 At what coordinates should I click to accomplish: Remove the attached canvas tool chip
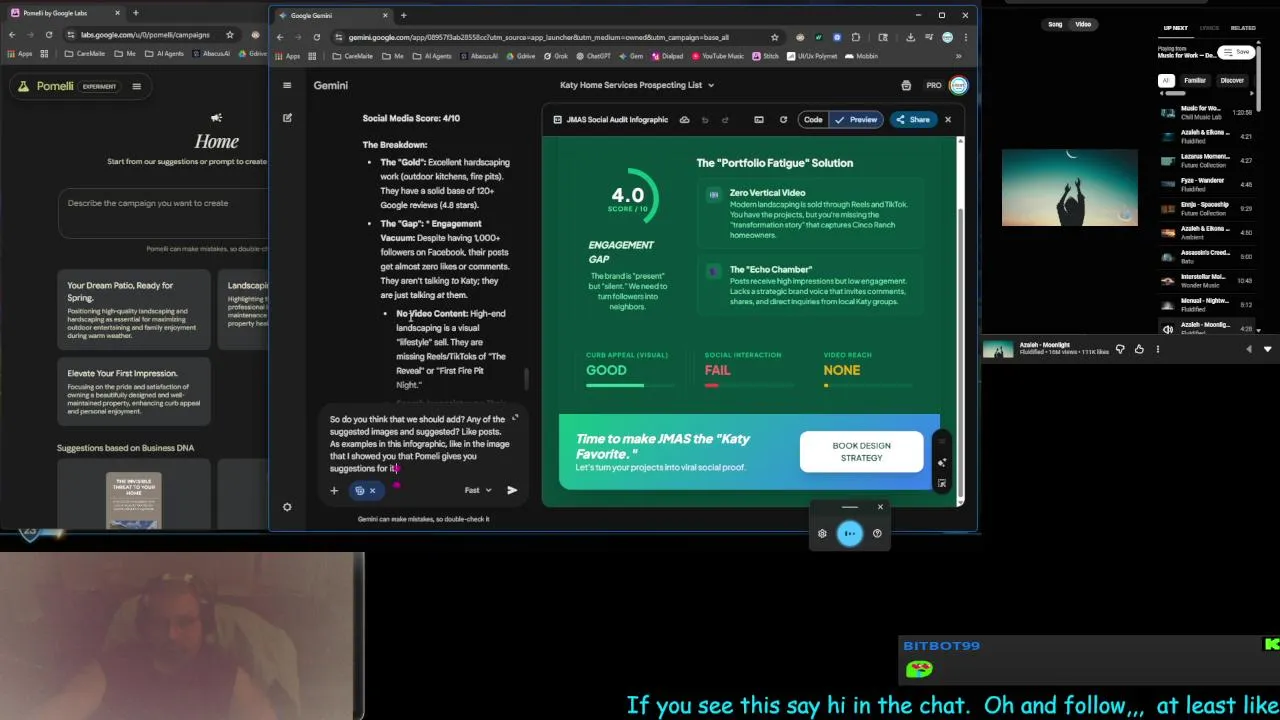(x=372, y=490)
